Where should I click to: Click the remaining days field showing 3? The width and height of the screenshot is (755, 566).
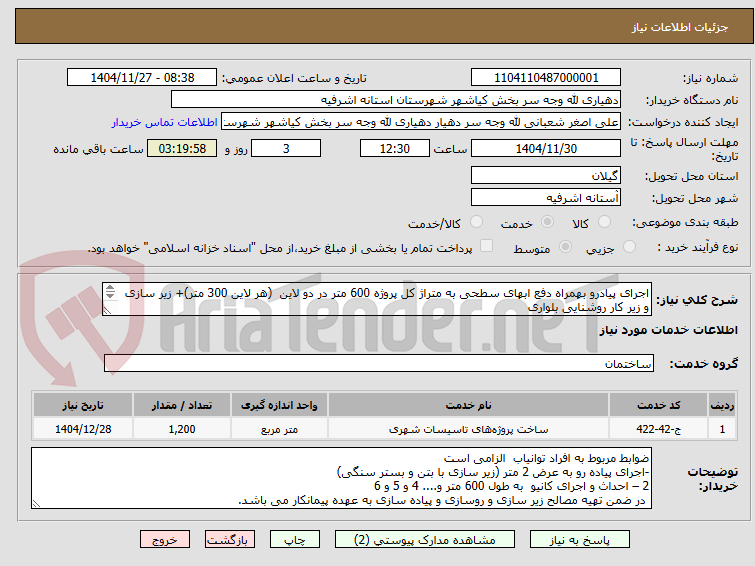tap(286, 148)
